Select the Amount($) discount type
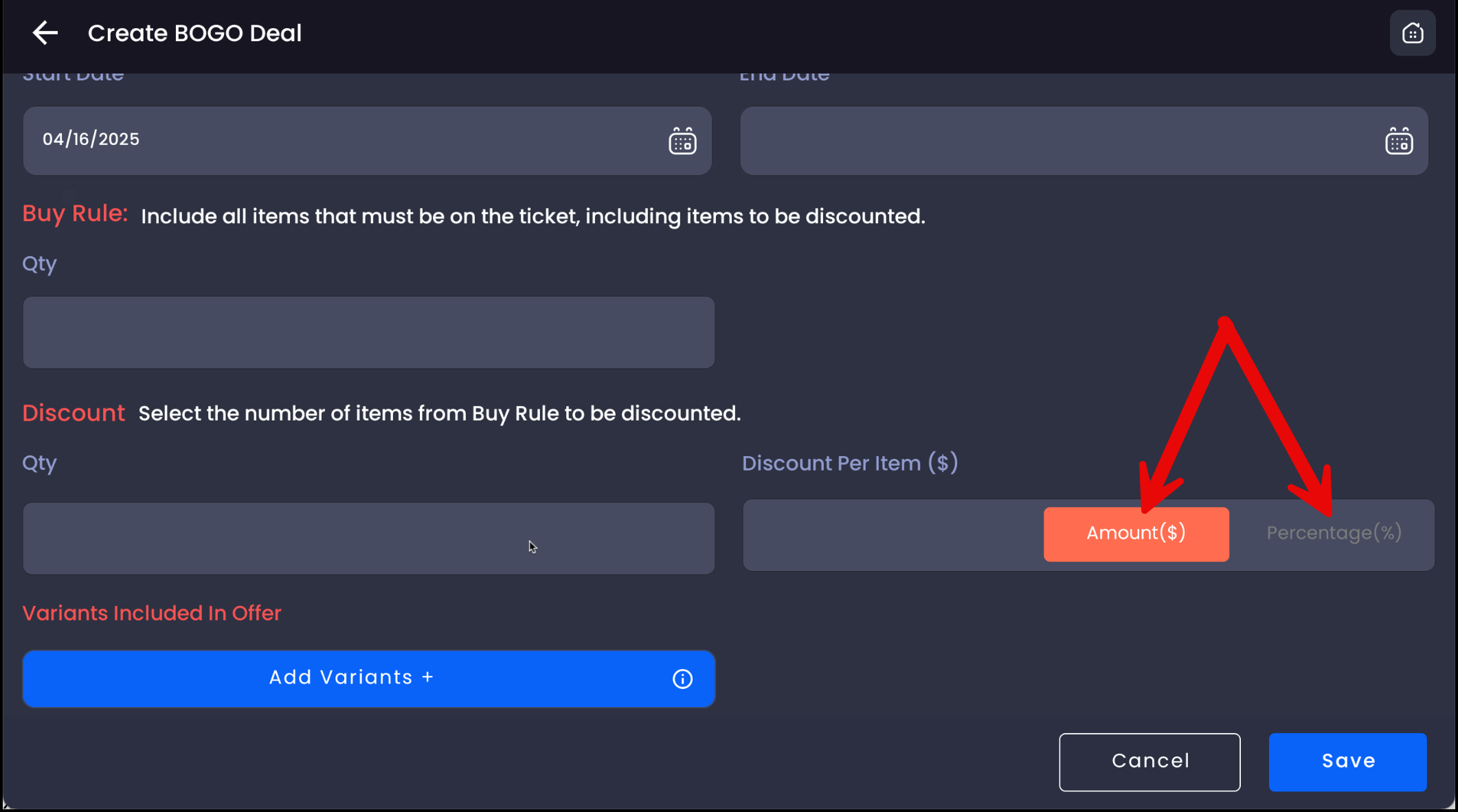 coord(1136,534)
